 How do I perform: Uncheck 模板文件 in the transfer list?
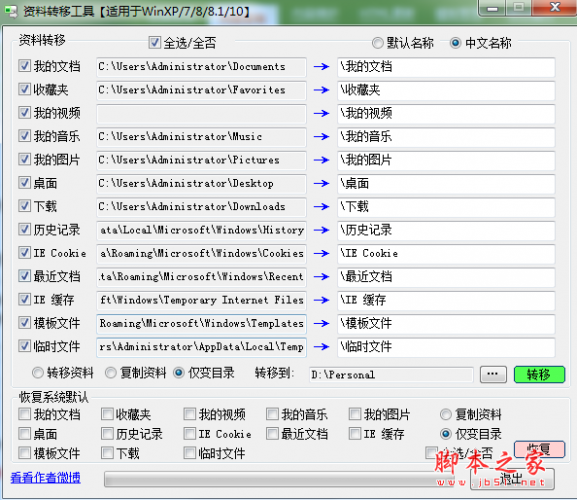(x=24, y=323)
